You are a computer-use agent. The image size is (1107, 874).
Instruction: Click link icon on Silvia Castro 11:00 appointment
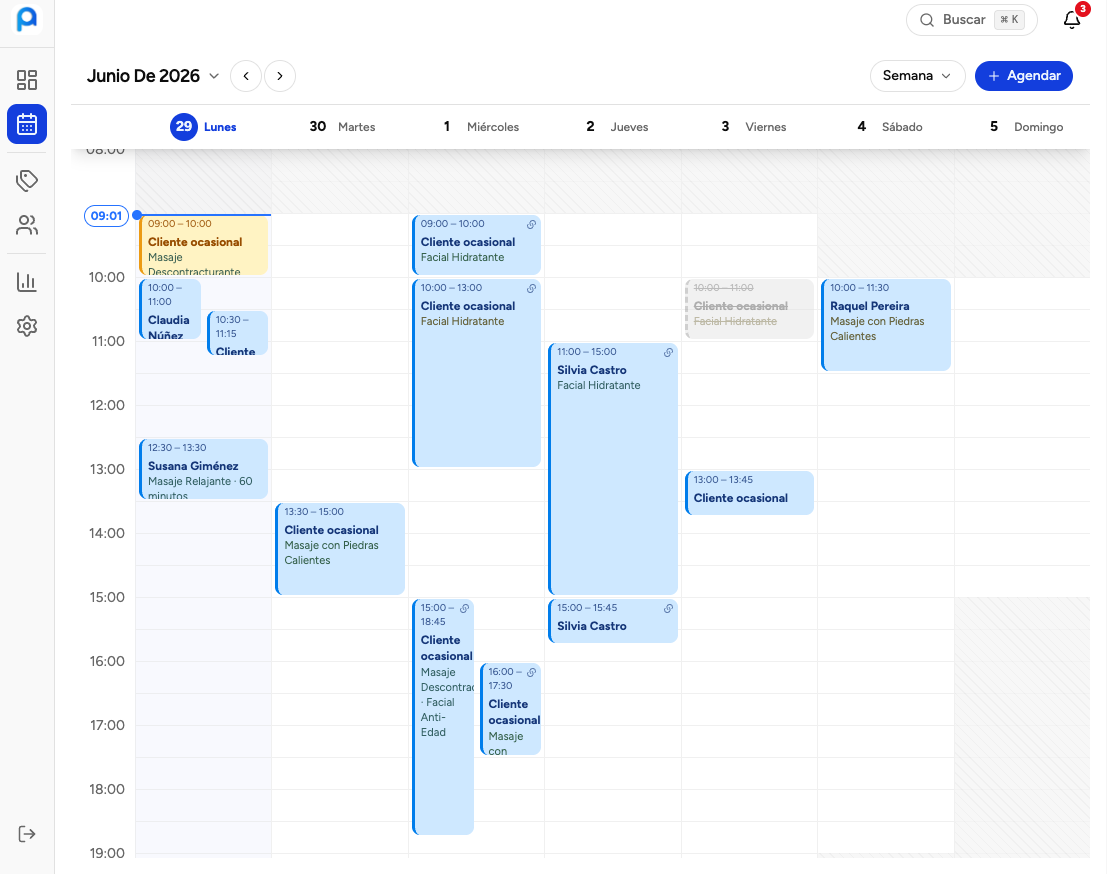click(668, 352)
